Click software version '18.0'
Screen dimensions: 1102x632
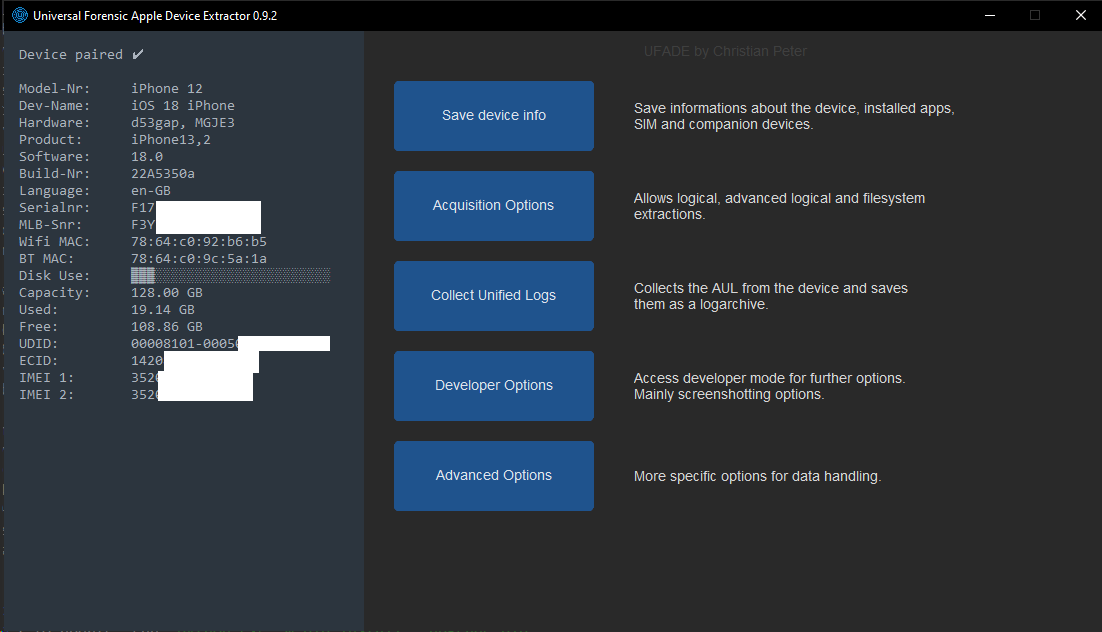147,157
